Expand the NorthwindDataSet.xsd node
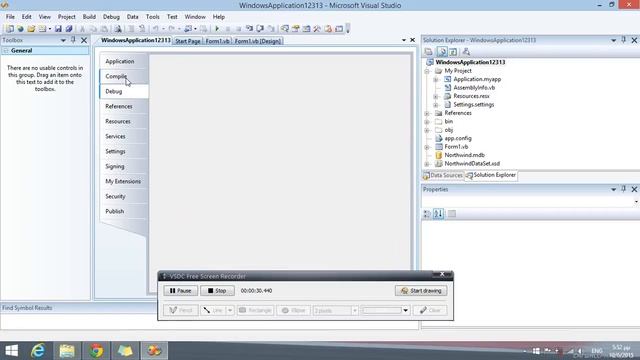This screenshot has width=640, height=360. click(x=427, y=164)
